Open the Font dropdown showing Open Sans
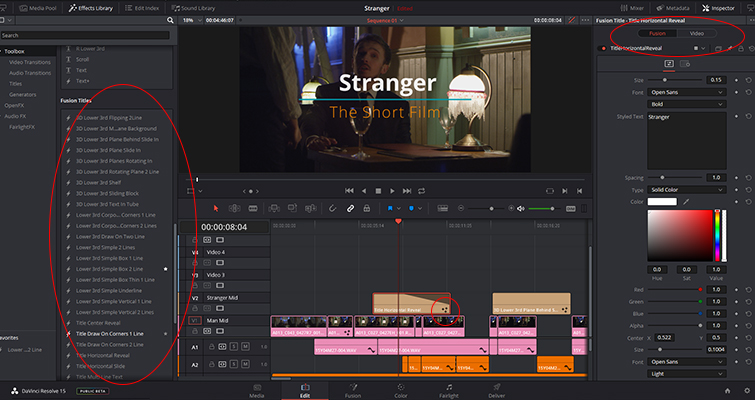 (687, 93)
